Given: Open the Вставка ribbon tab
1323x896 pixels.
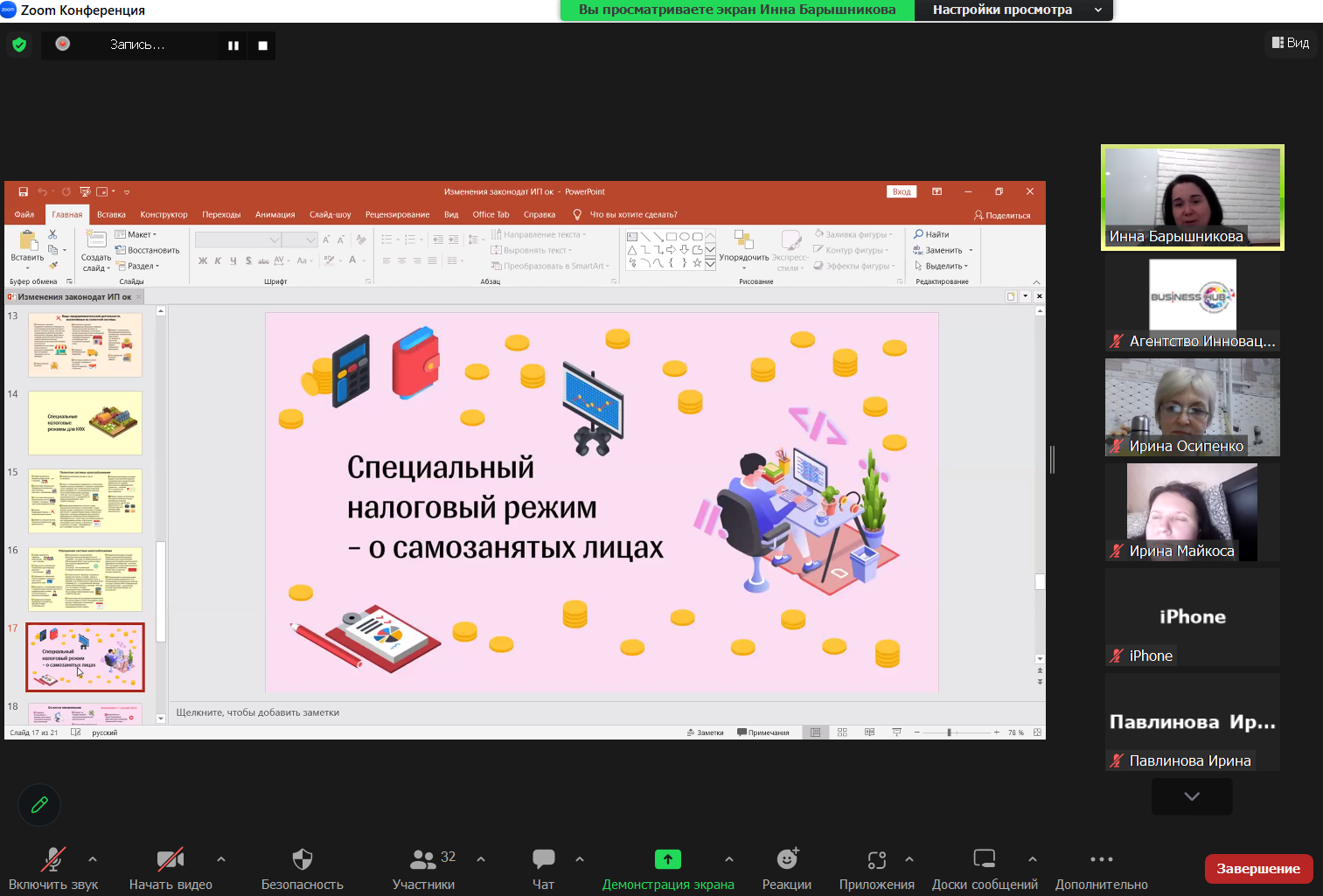Looking at the screenshot, I should (111, 214).
